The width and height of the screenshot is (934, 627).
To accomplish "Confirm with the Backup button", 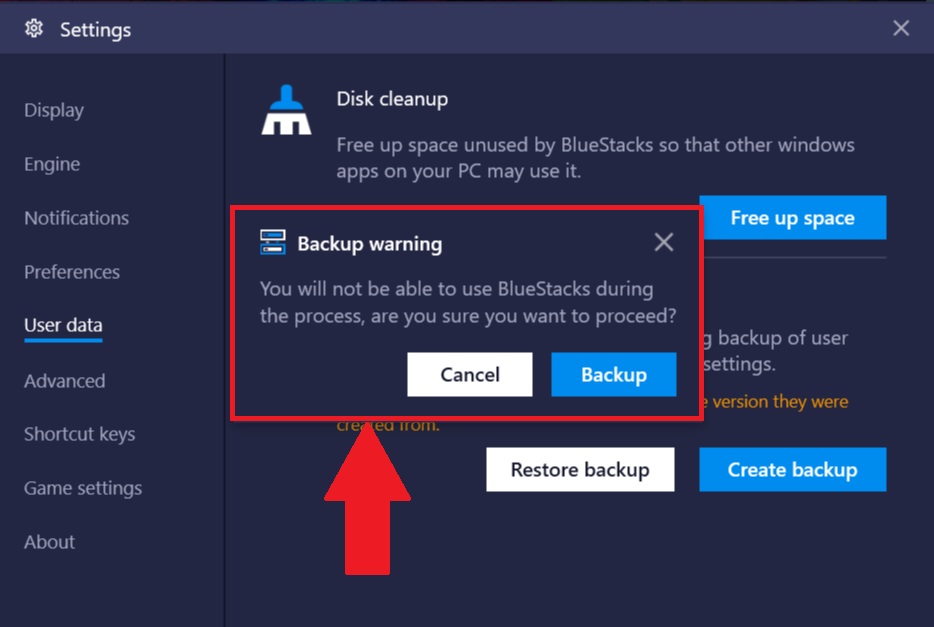I will (x=614, y=375).
